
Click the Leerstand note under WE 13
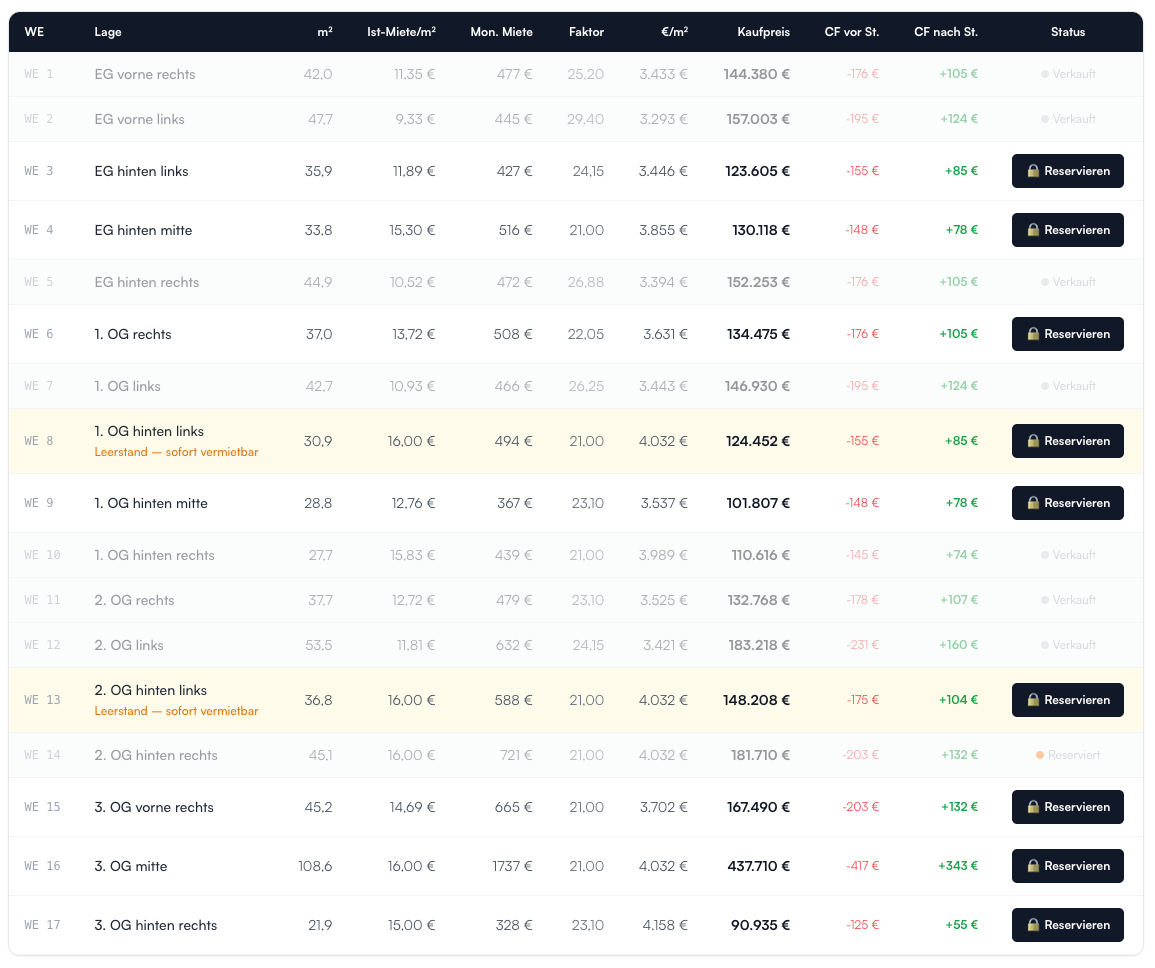point(176,711)
